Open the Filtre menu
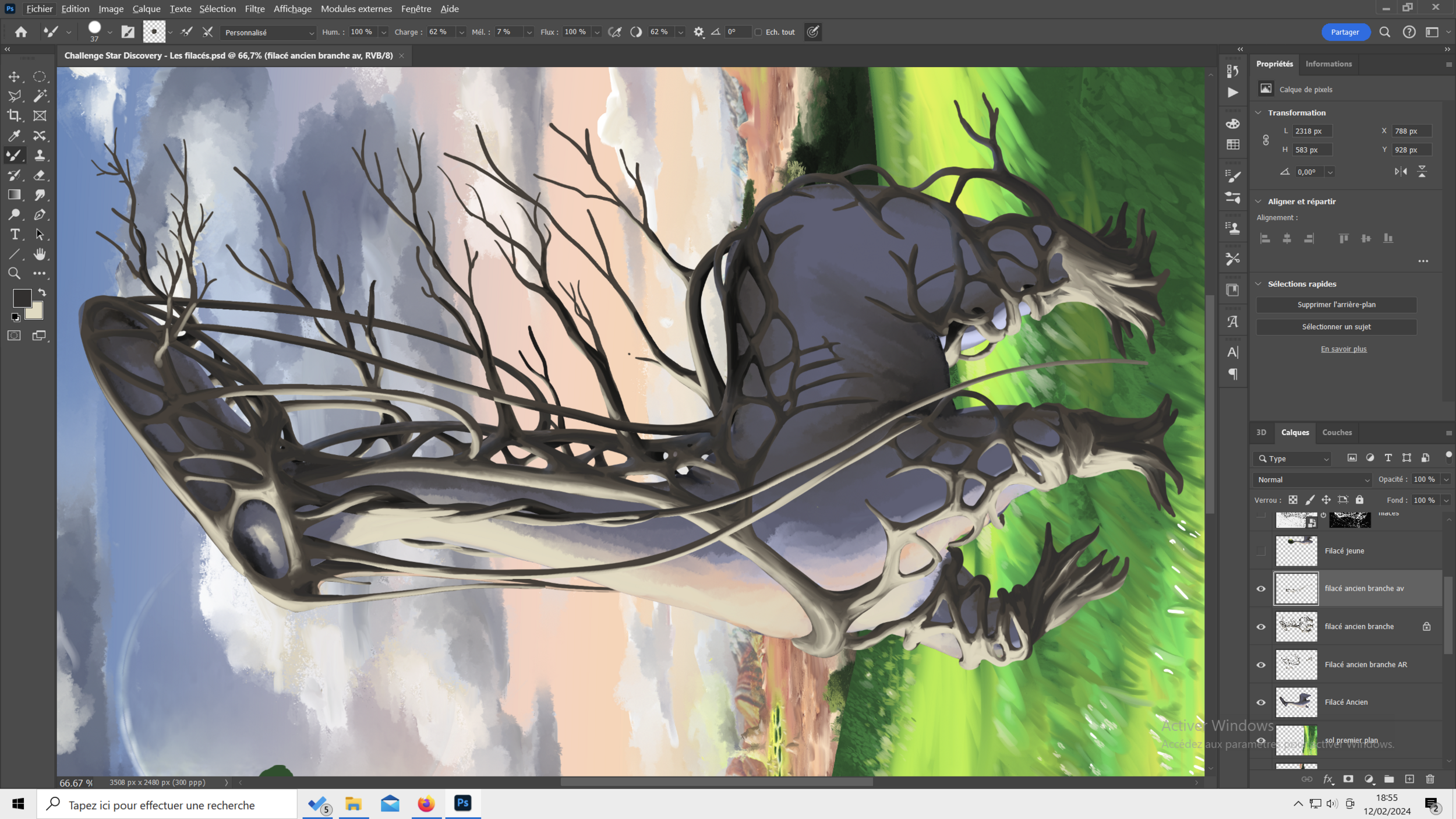1456x819 pixels. click(255, 9)
